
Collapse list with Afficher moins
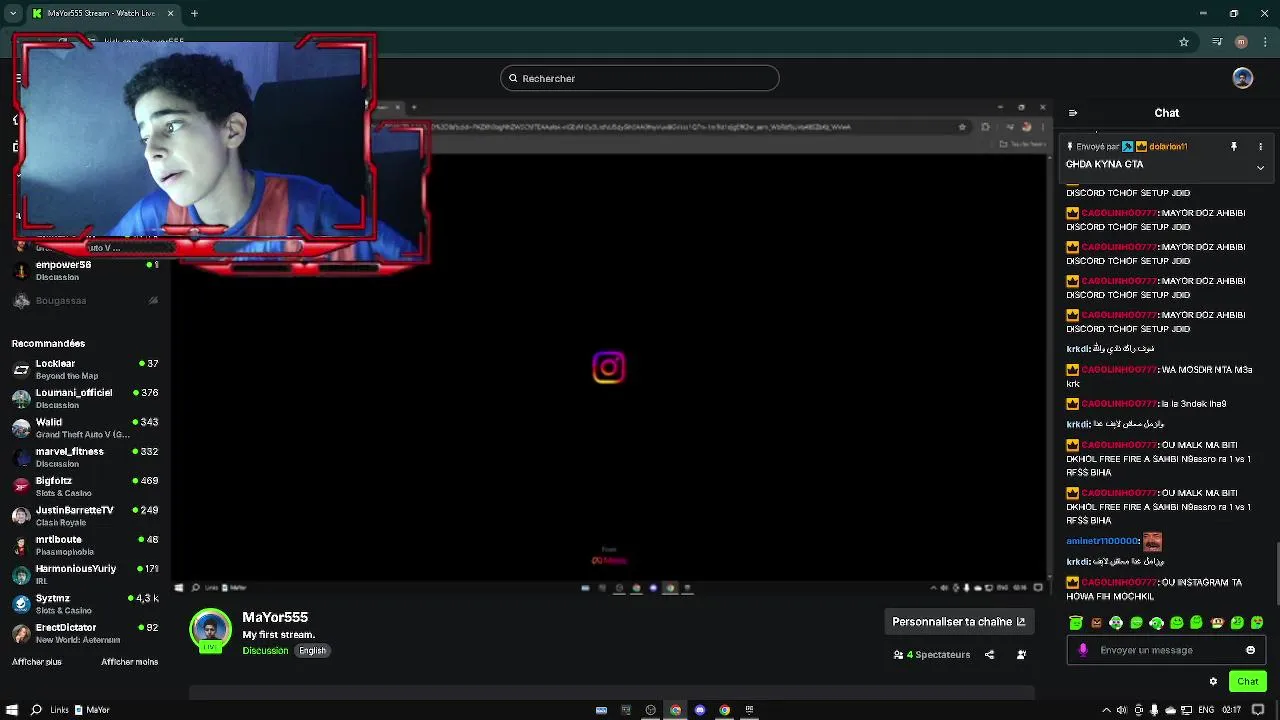[129, 662]
